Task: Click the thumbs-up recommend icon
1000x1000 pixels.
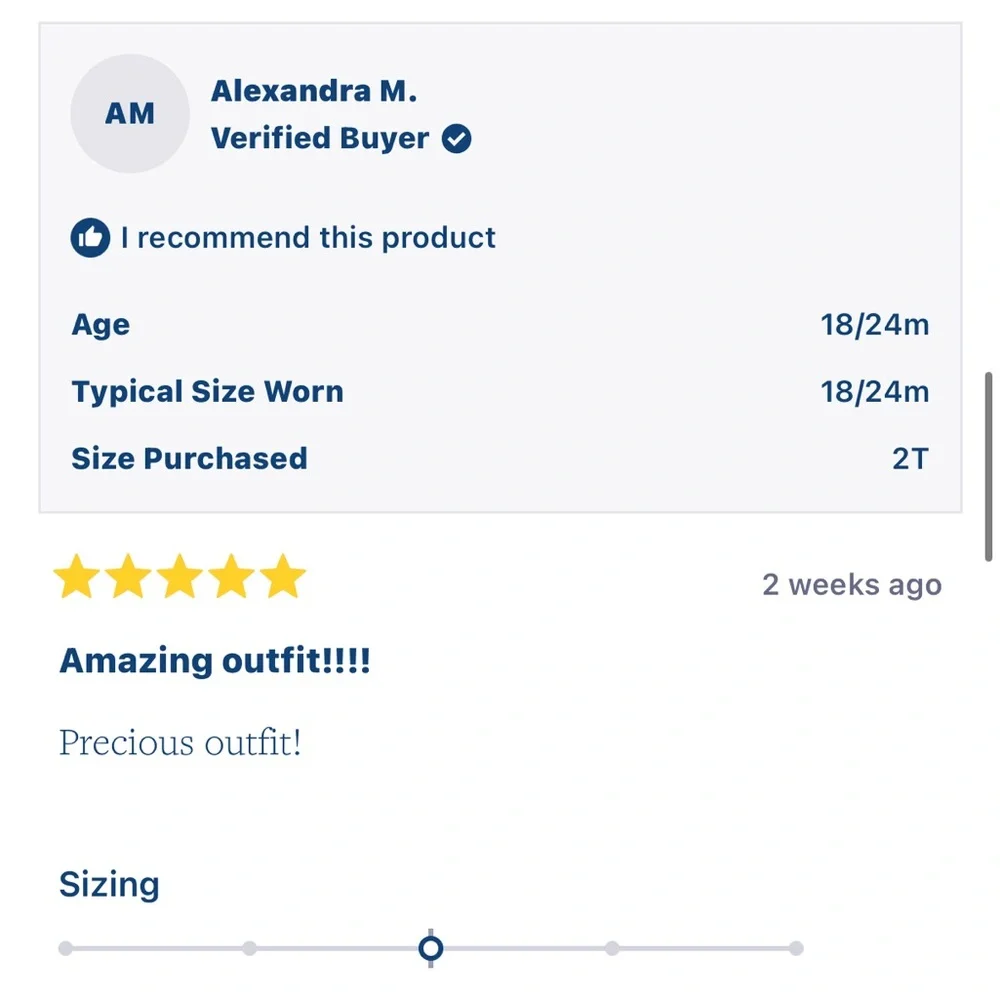Action: 90,238
